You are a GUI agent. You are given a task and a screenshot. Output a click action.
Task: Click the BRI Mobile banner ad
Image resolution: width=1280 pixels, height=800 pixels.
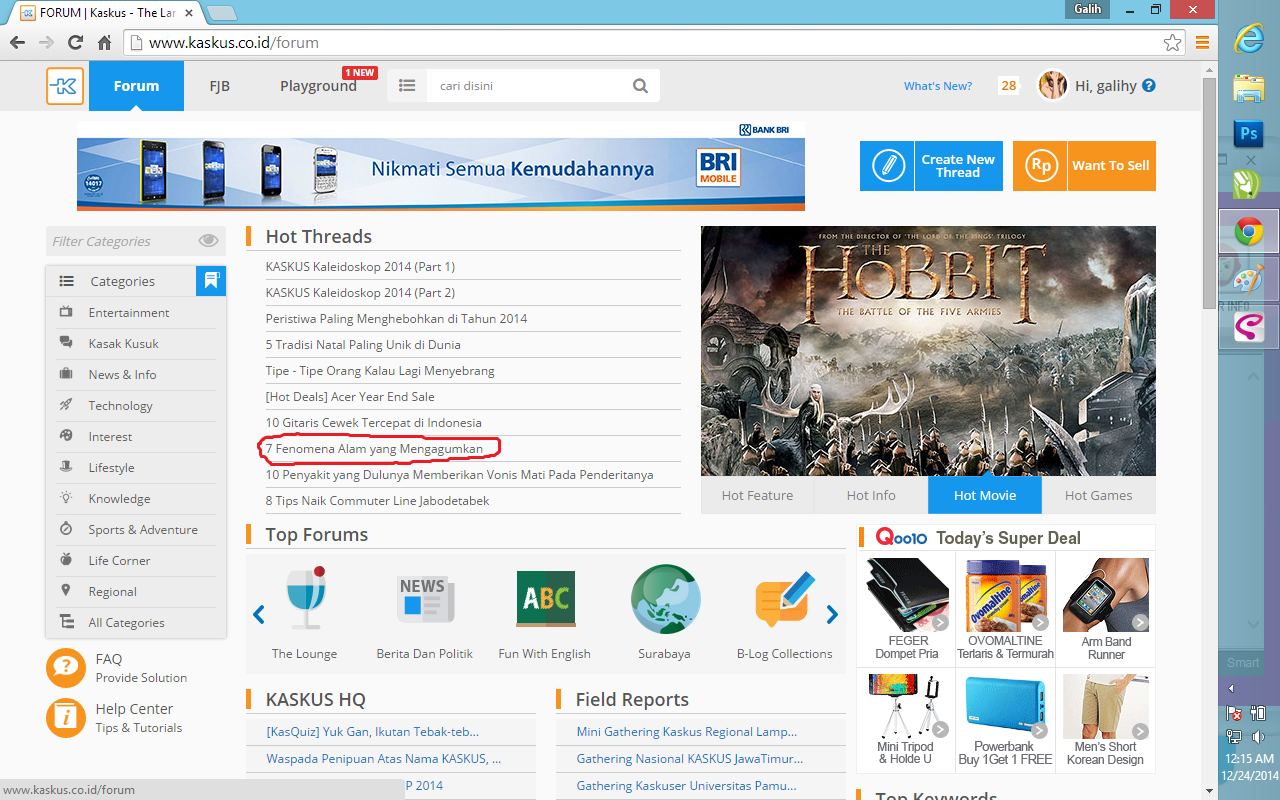[441, 166]
